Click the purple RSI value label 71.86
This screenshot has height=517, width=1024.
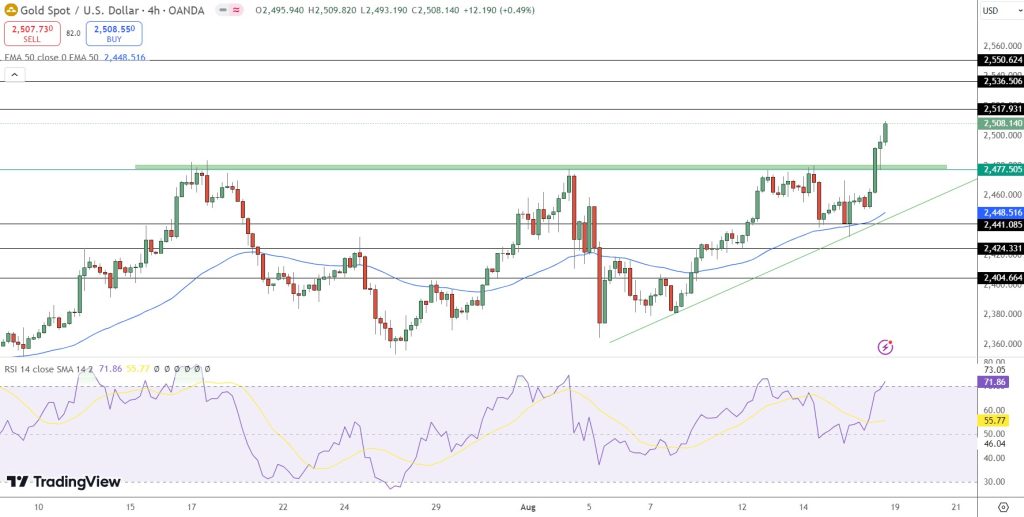tap(995, 382)
